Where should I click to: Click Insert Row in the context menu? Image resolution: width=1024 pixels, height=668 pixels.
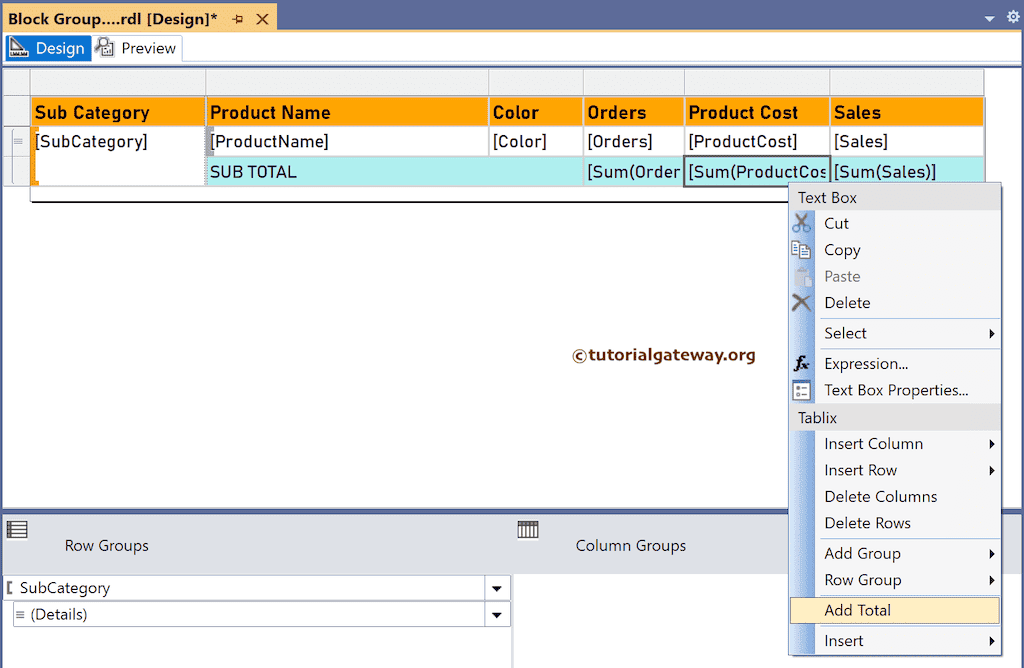click(x=861, y=470)
